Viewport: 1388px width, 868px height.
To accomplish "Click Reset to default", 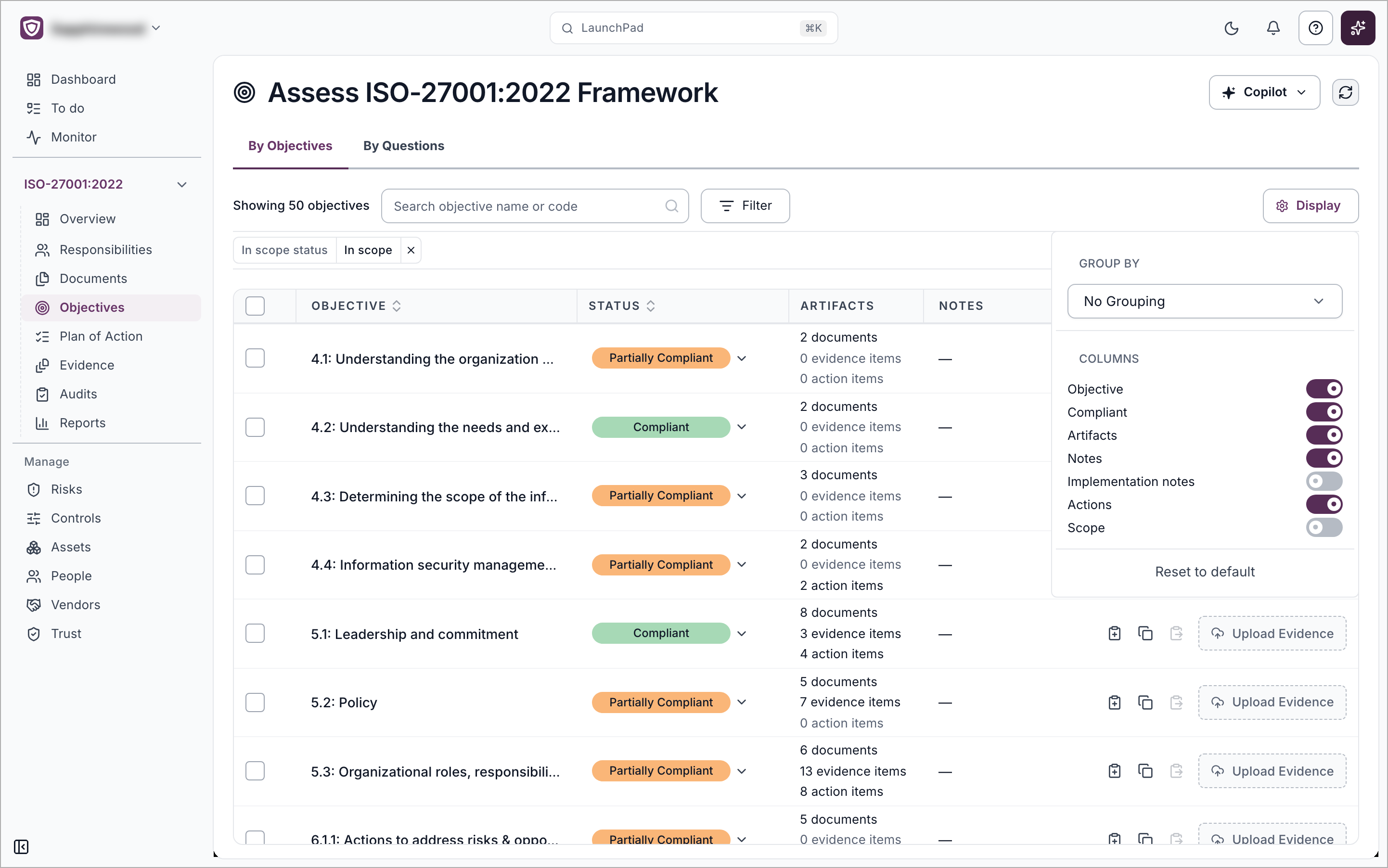I will (x=1204, y=572).
